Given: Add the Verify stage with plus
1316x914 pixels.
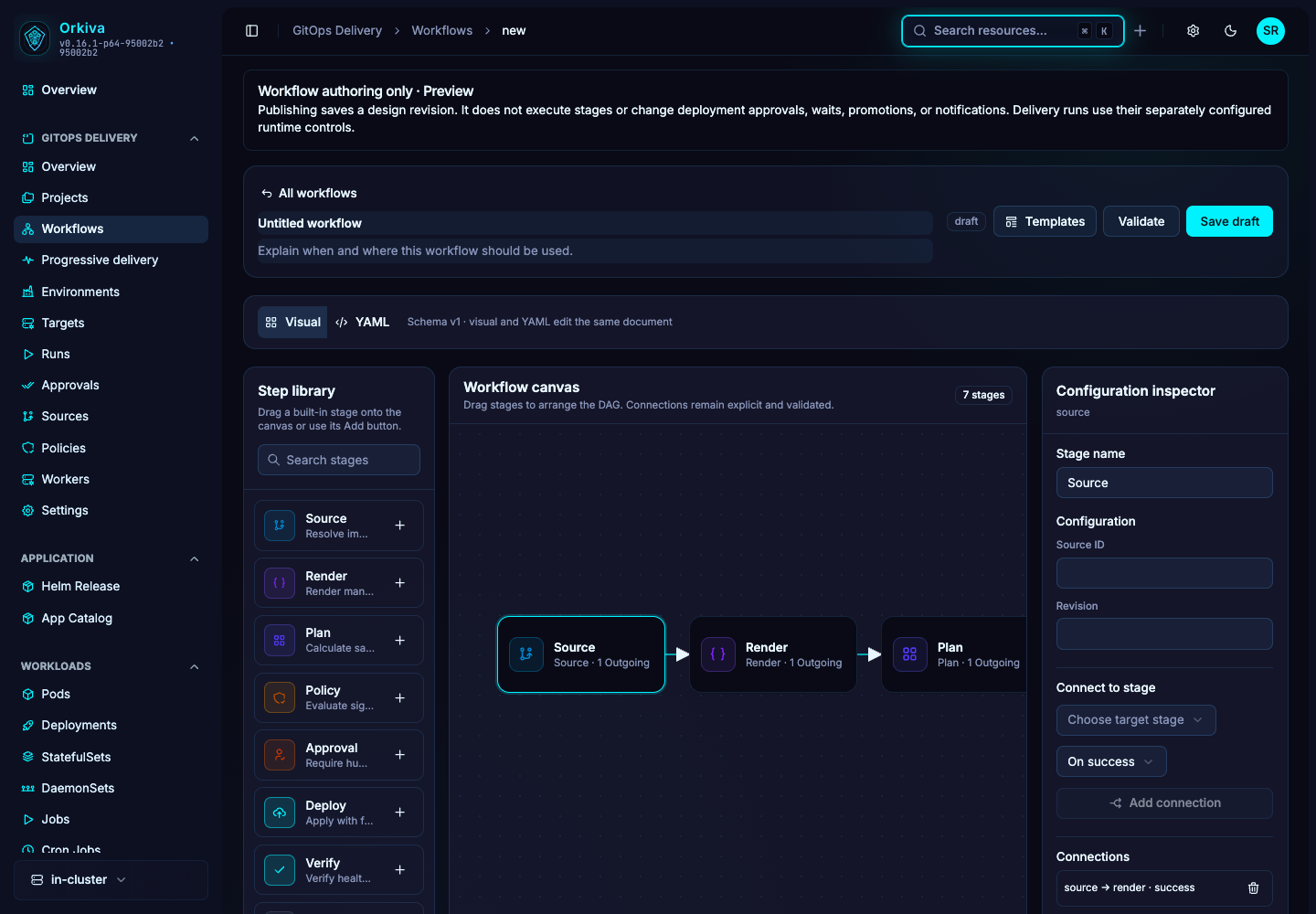Looking at the screenshot, I should (399, 870).
